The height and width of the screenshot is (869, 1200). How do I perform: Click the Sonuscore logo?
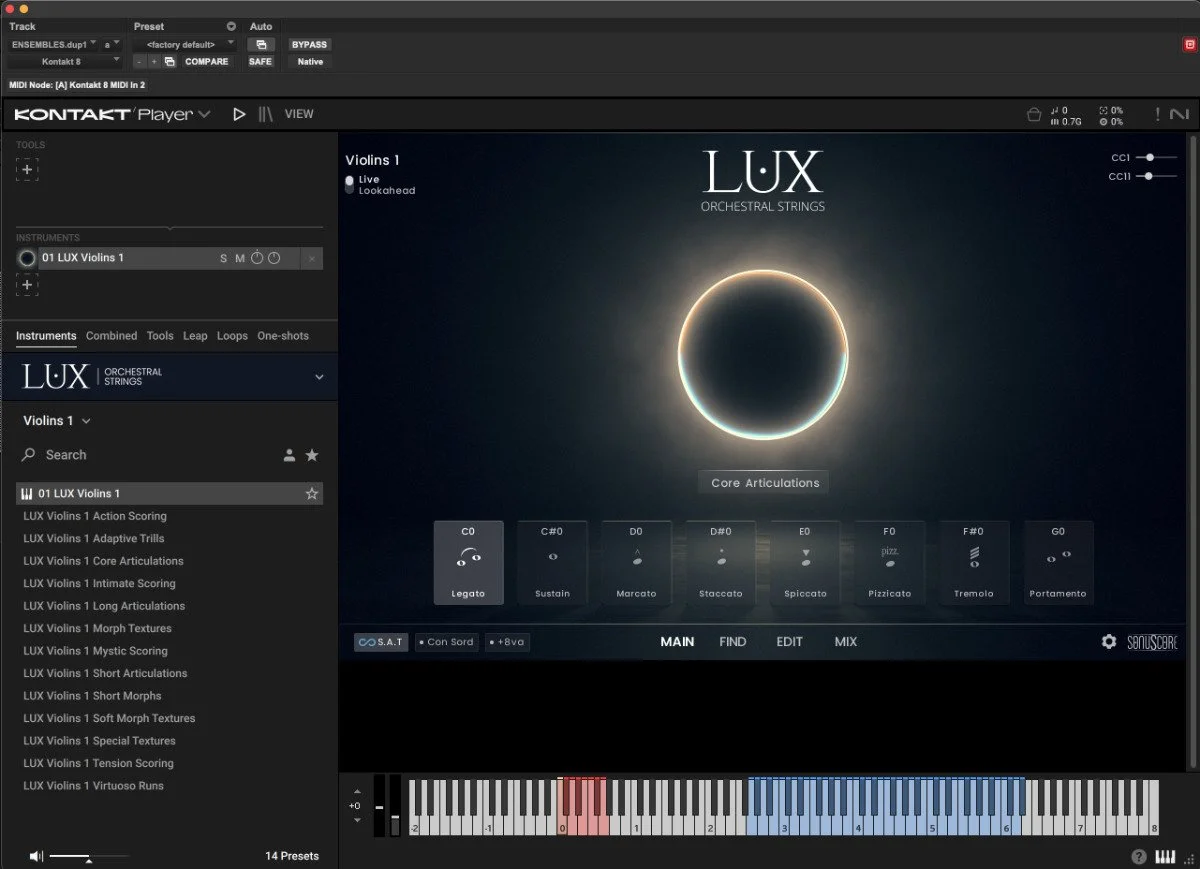pos(1152,641)
